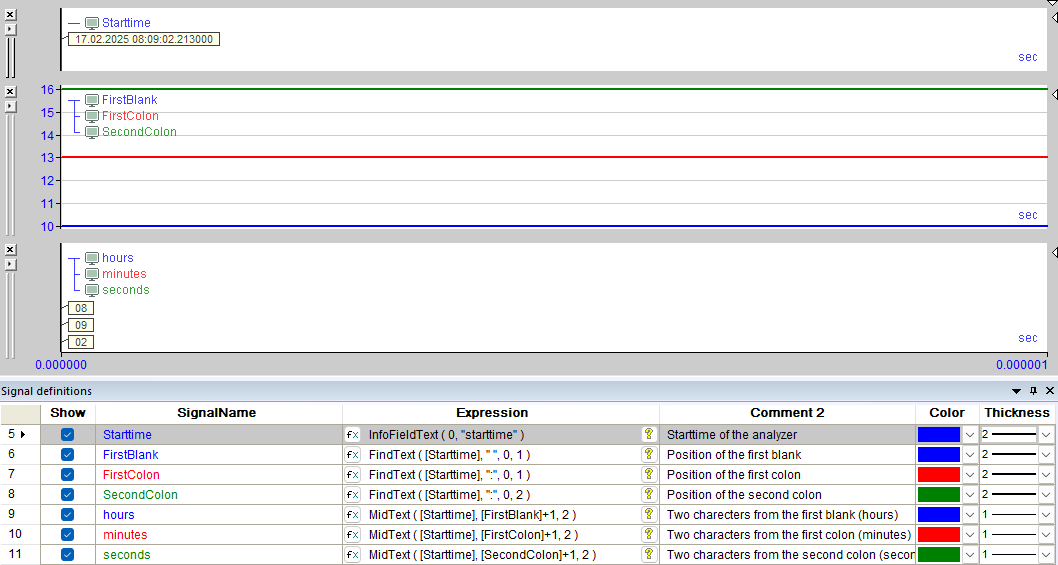Open fx expression editor for FirstColon row

click(x=352, y=475)
